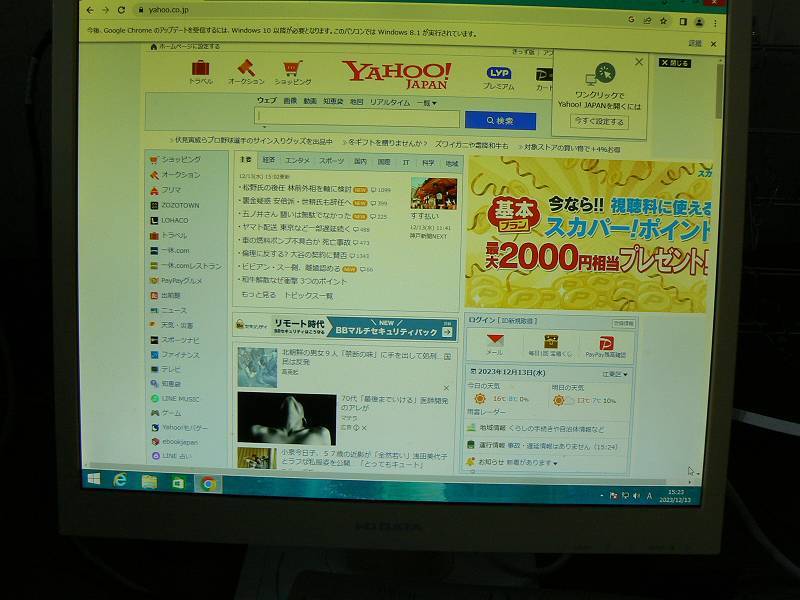Image resolution: width=800 pixels, height=600 pixels.
Task: Open File Explorer from the taskbar
Action: [x=149, y=482]
